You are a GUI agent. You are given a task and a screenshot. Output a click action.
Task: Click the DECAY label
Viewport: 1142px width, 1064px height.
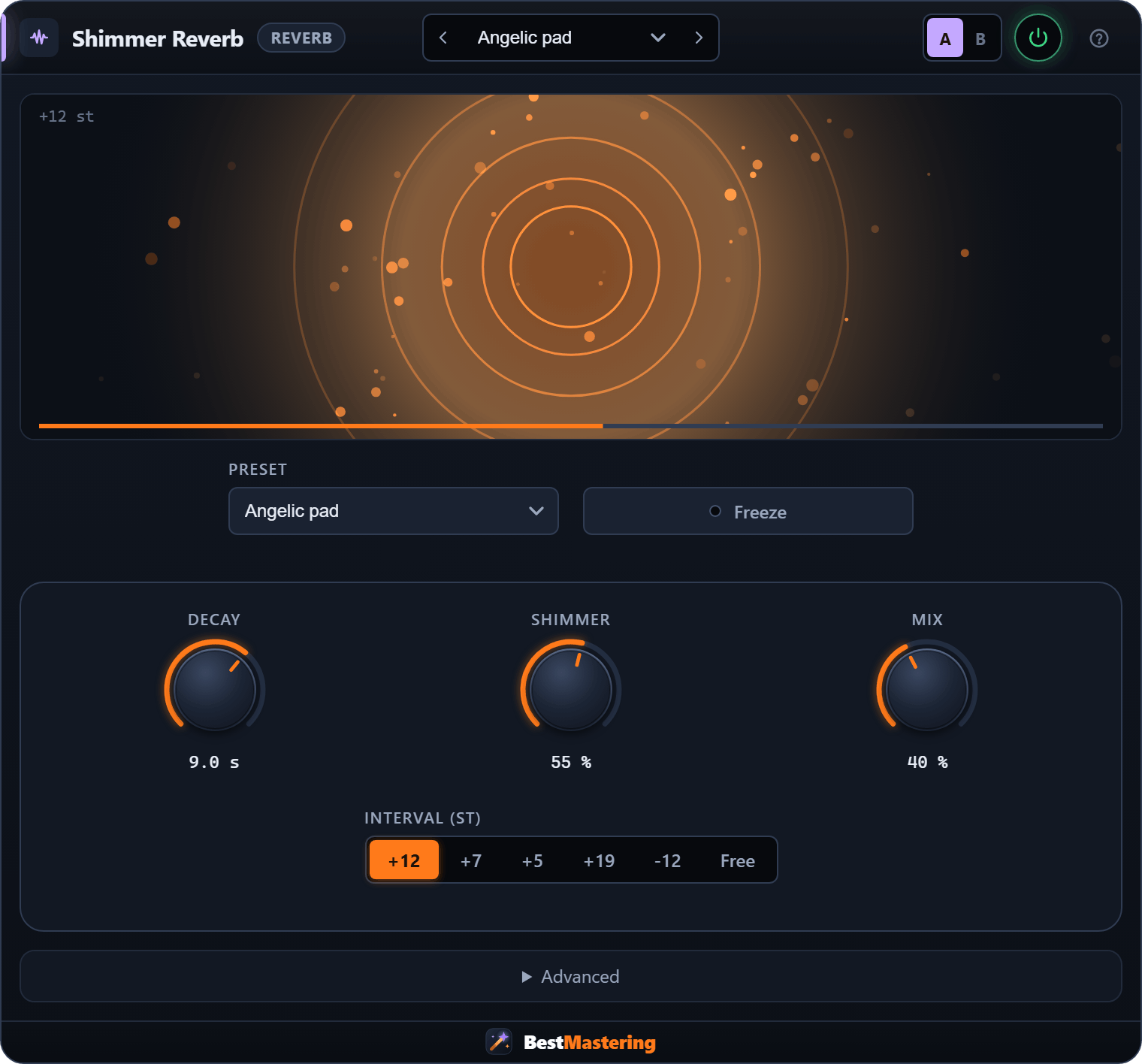point(214,620)
